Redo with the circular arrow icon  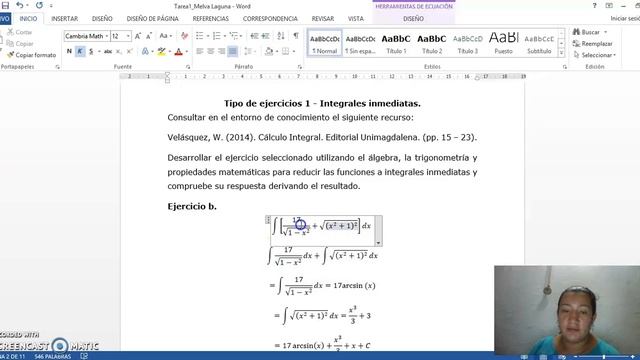(39, 5)
